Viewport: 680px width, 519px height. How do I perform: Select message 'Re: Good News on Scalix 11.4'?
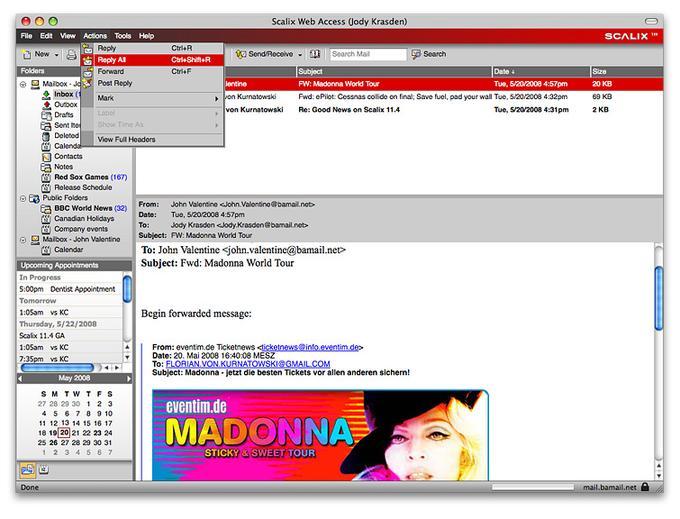399,110
